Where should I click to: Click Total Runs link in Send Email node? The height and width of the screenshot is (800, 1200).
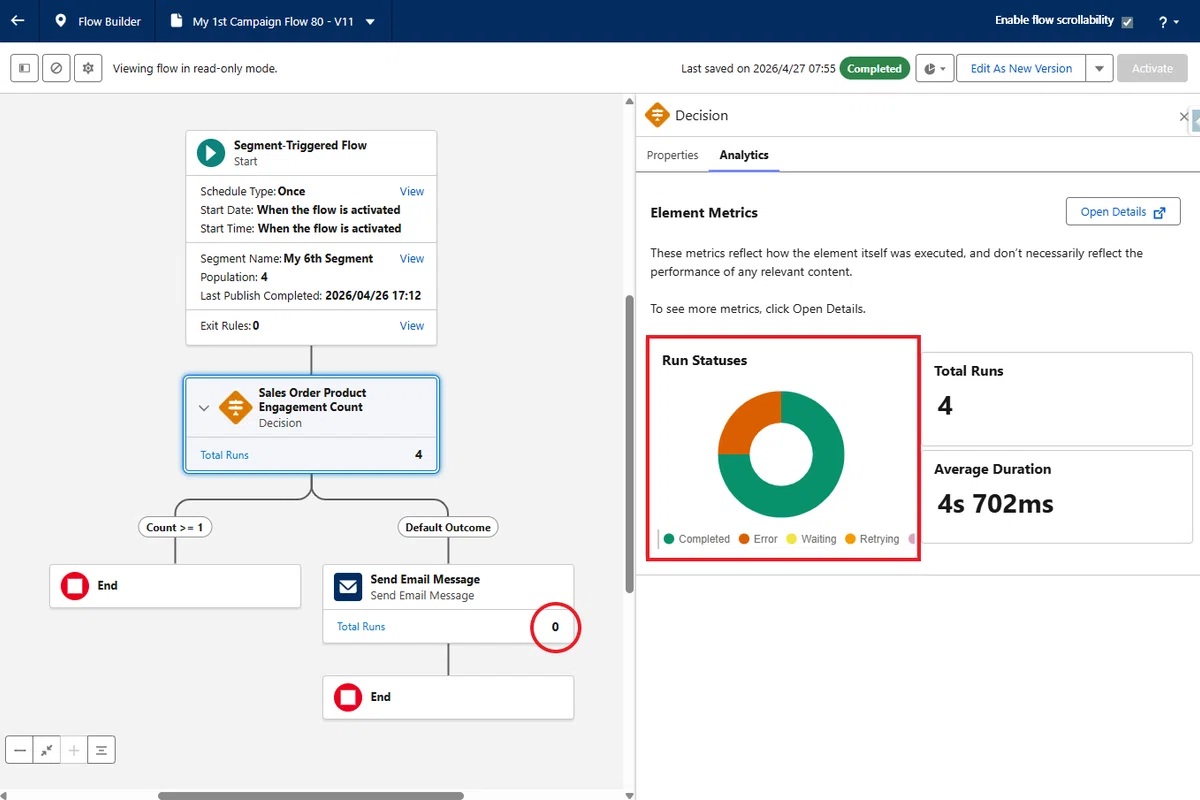(361, 627)
